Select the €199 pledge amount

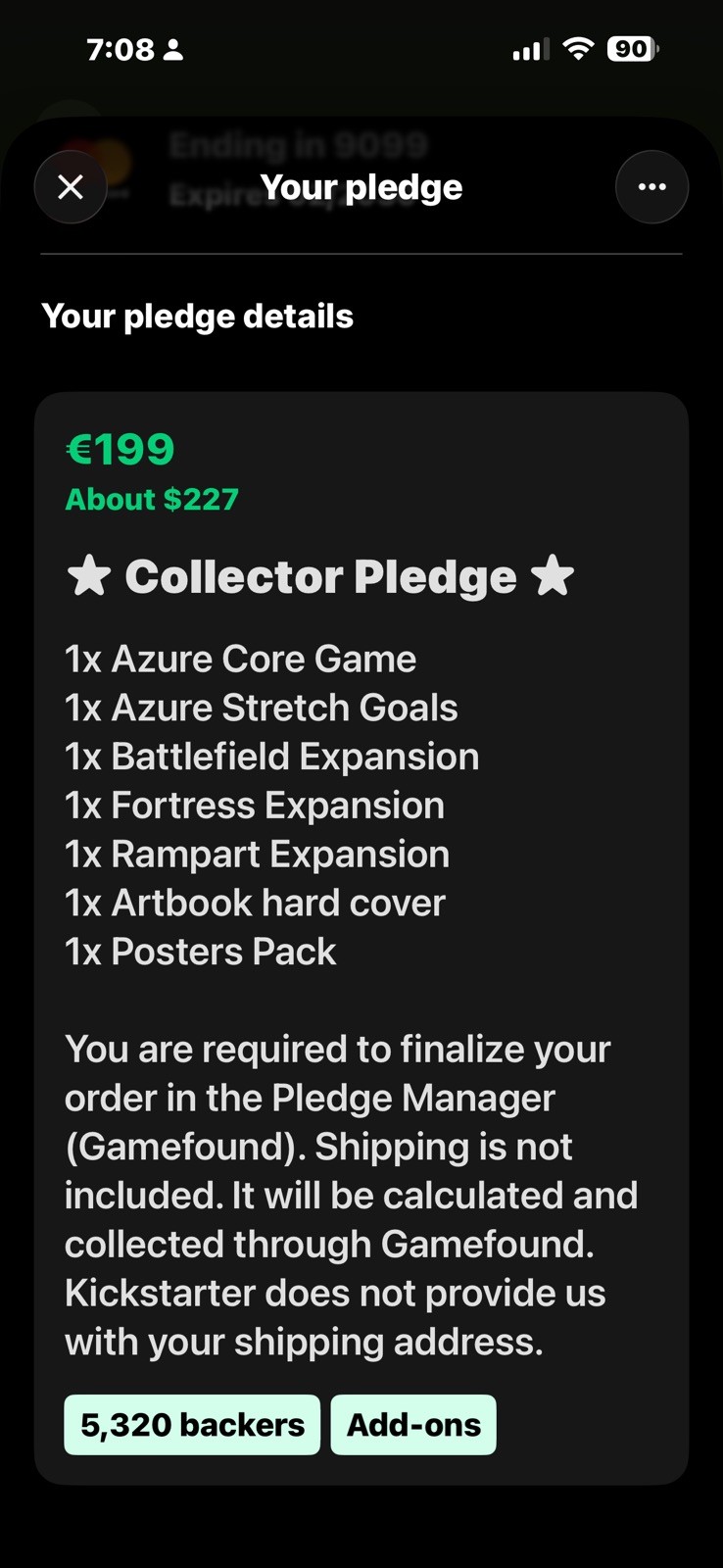(x=120, y=450)
